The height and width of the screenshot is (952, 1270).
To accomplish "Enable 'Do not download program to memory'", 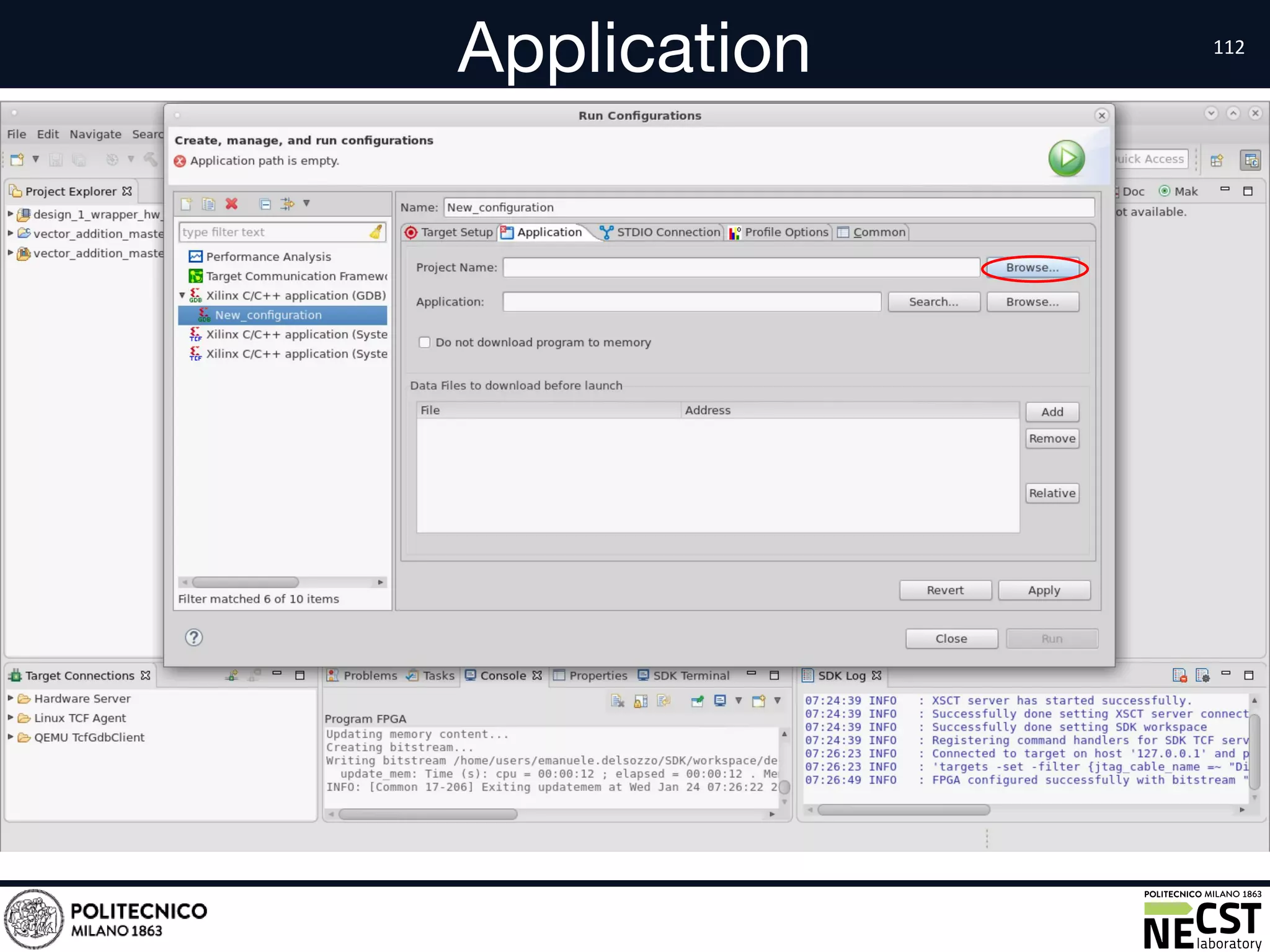I will pos(425,343).
